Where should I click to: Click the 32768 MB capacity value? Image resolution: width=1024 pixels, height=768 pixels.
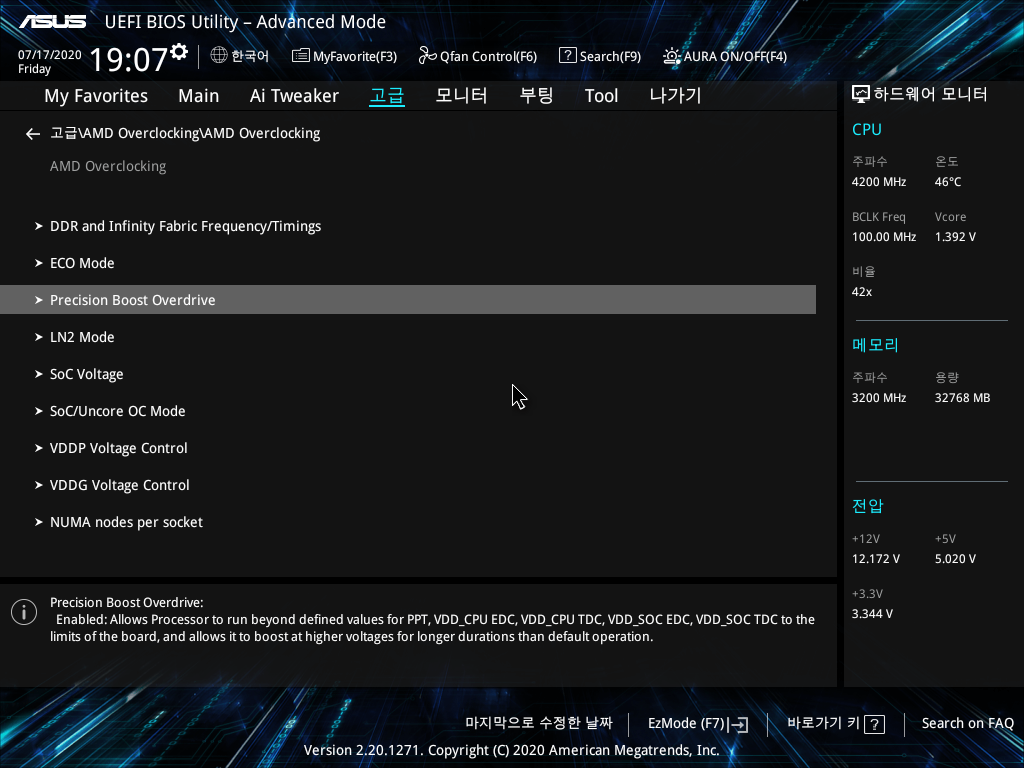coord(962,398)
